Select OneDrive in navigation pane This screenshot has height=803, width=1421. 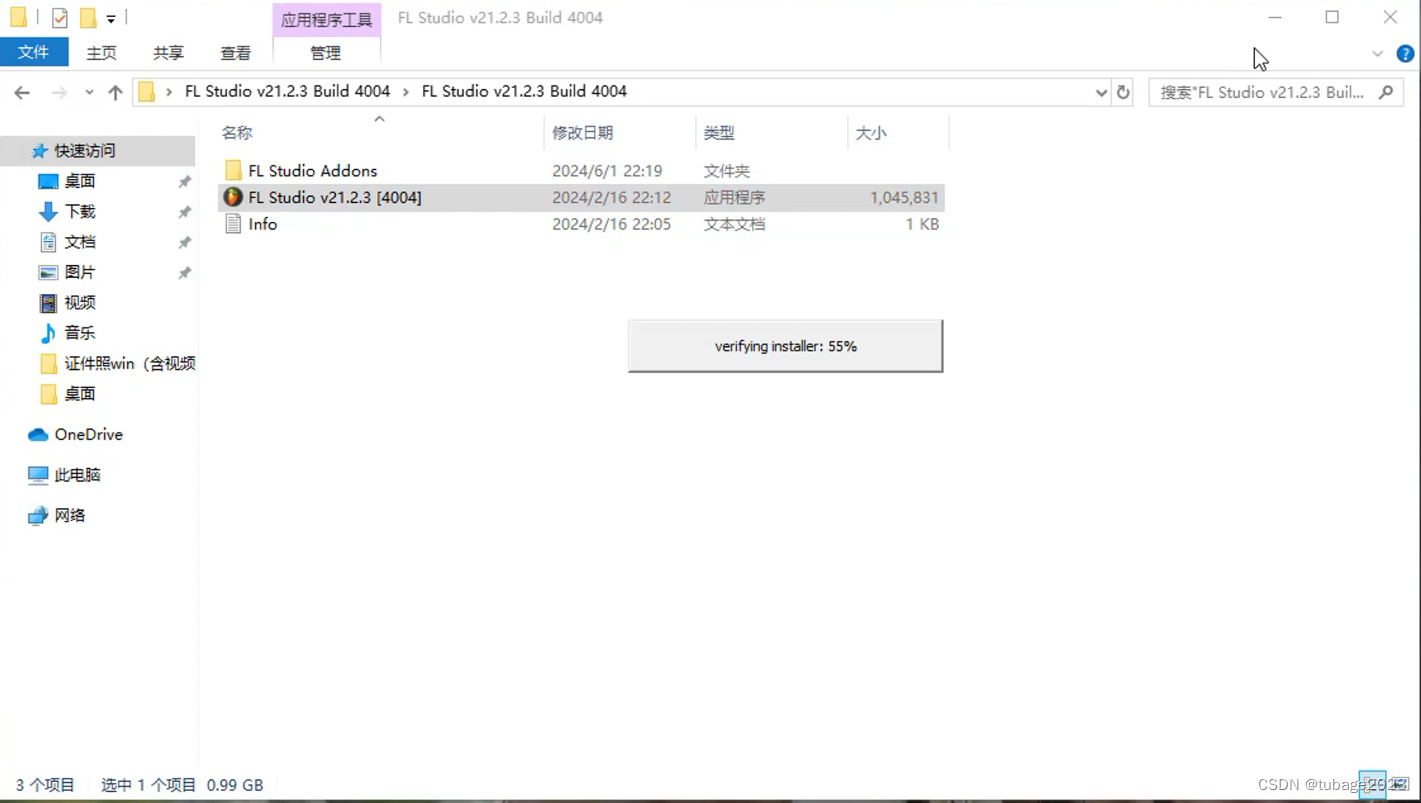(89, 434)
